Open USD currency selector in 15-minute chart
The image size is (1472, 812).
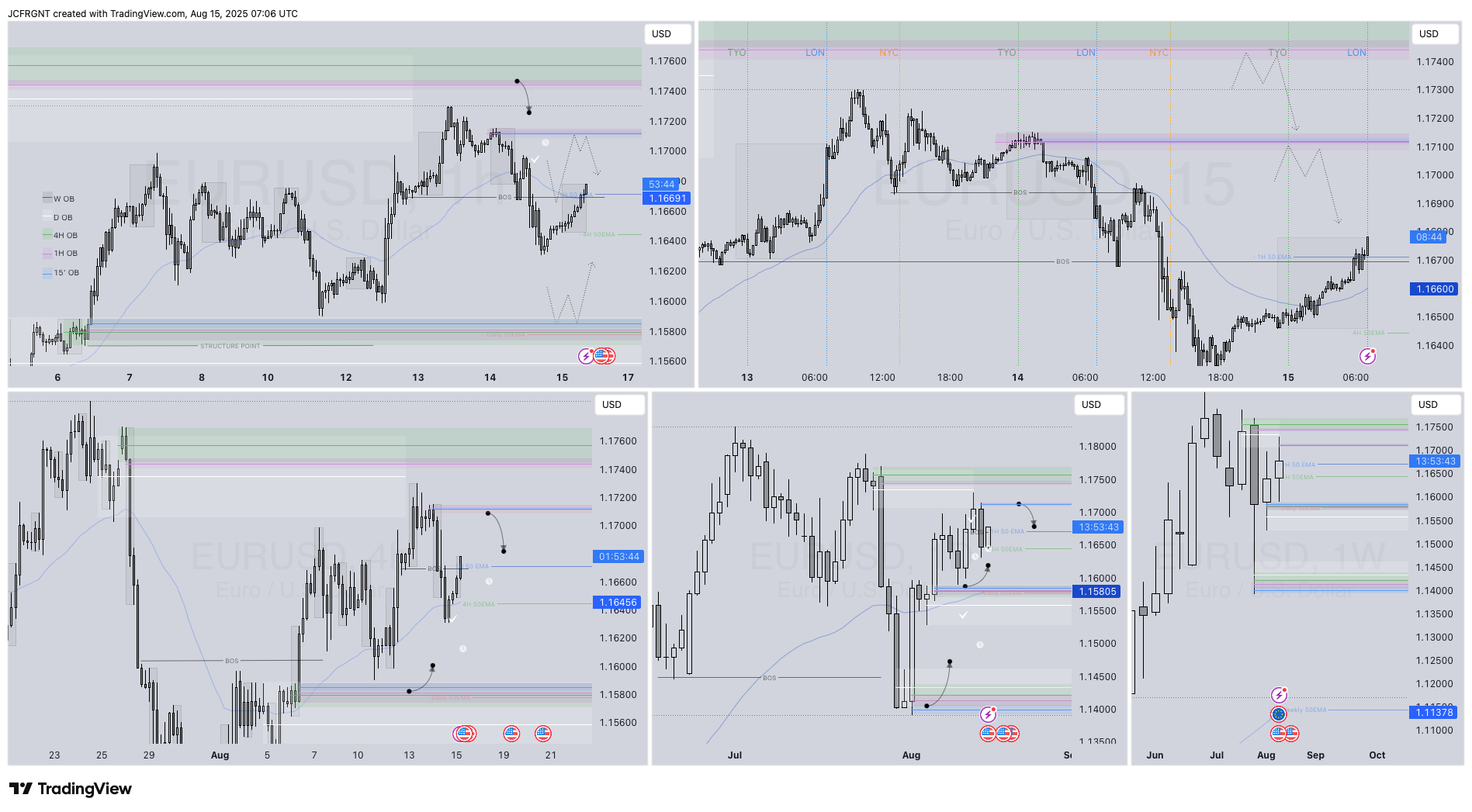point(1435,34)
